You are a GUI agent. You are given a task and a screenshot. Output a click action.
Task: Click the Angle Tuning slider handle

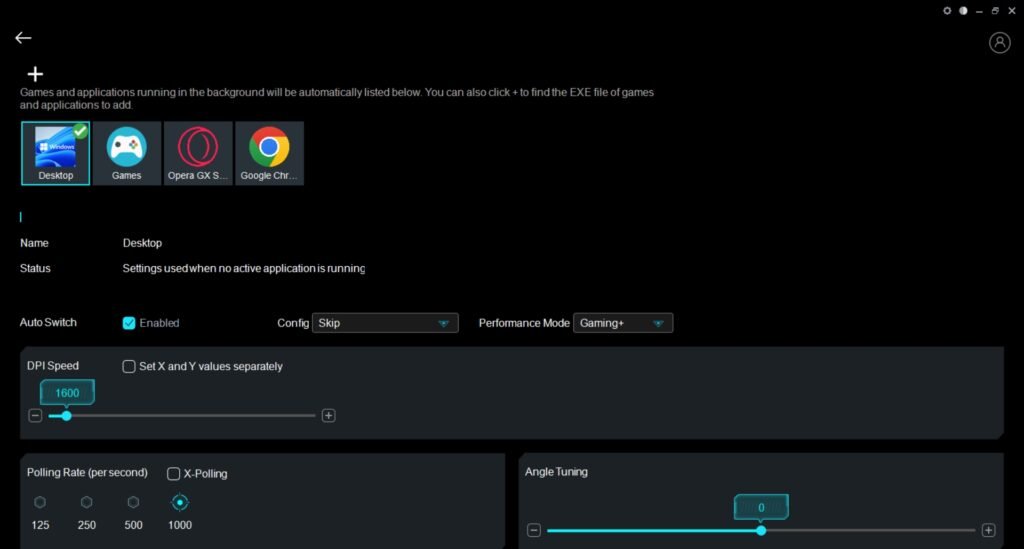(x=761, y=530)
